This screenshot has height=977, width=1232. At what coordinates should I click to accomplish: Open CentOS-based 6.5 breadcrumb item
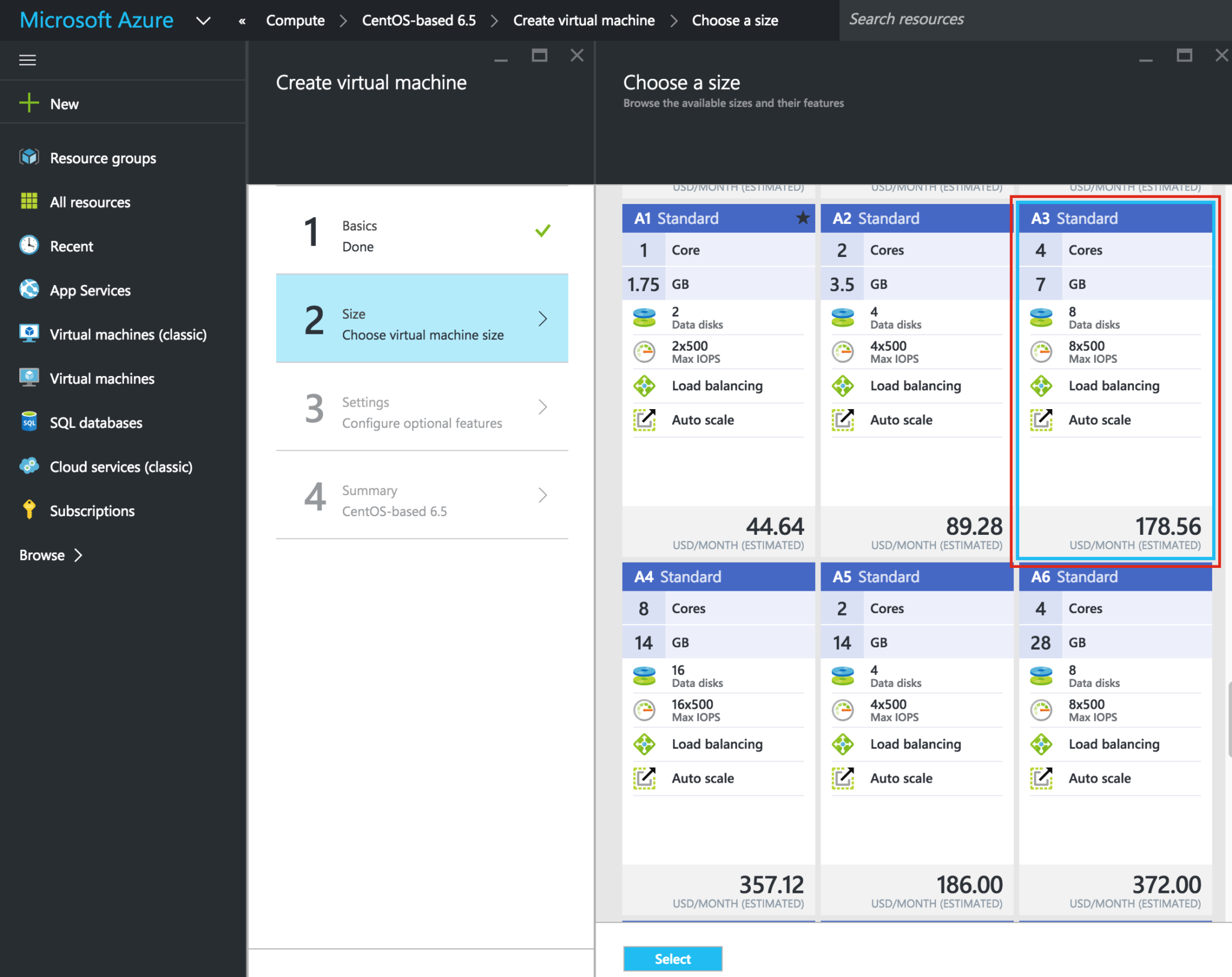(x=419, y=20)
